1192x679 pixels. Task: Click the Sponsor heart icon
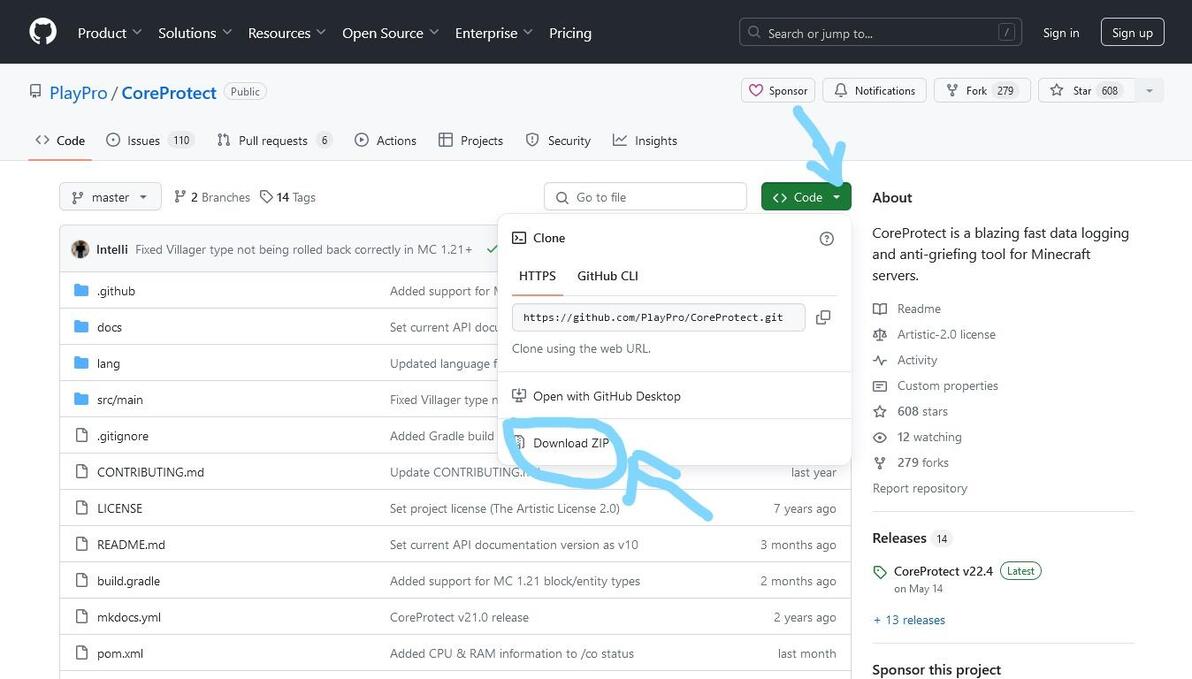click(x=757, y=90)
